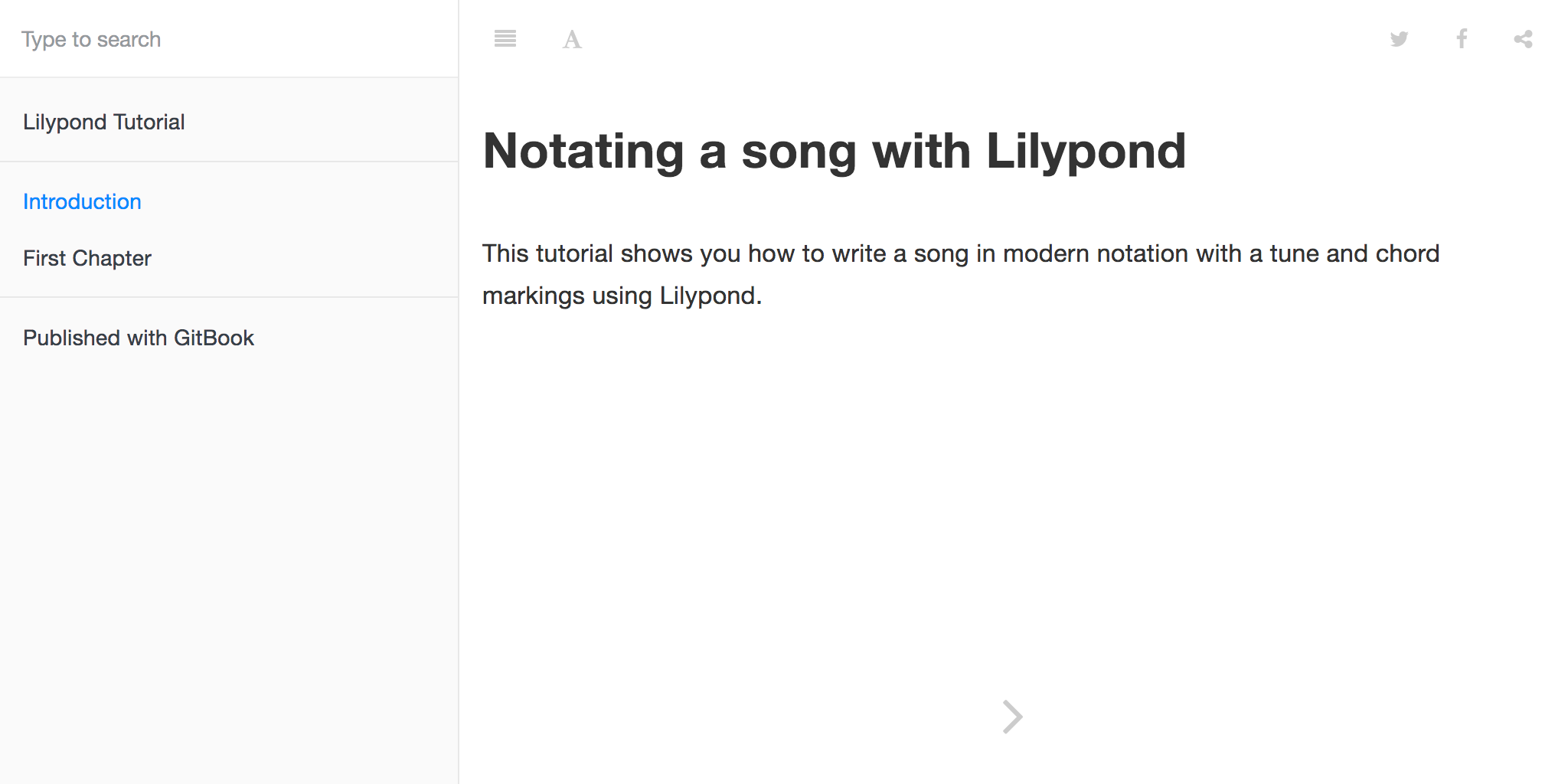
Task: Share the page on Twitter
Action: pos(1399,38)
